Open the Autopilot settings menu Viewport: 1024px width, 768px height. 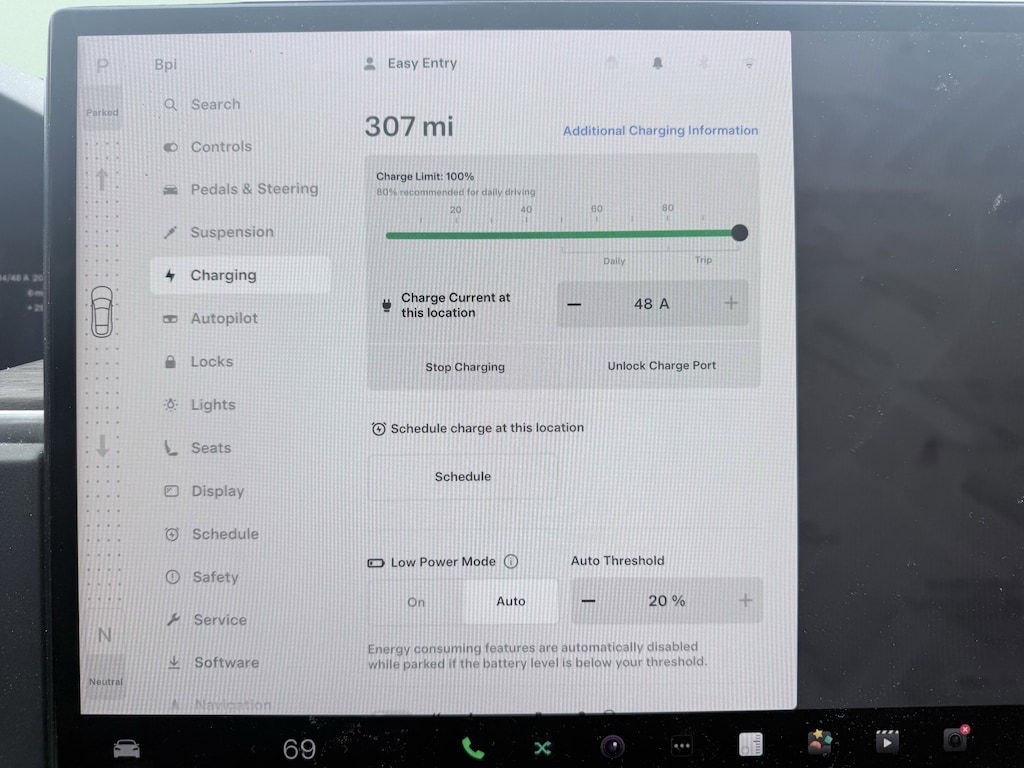point(224,319)
